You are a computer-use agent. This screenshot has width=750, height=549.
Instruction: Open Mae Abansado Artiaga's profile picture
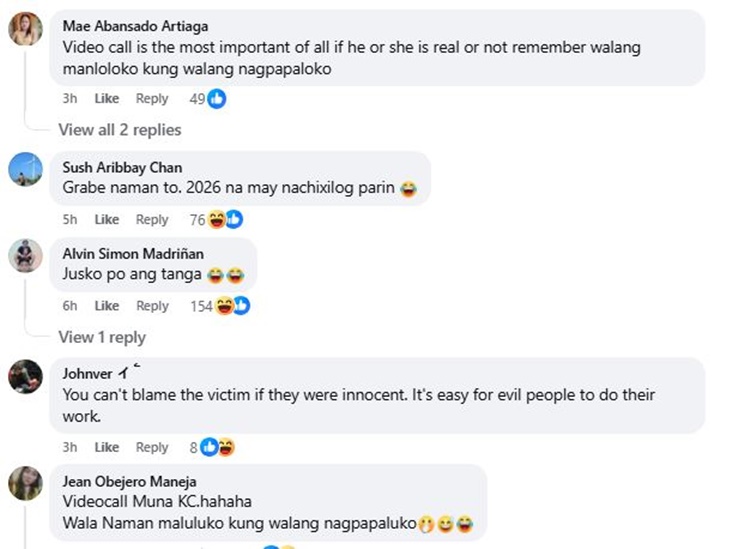25,29
